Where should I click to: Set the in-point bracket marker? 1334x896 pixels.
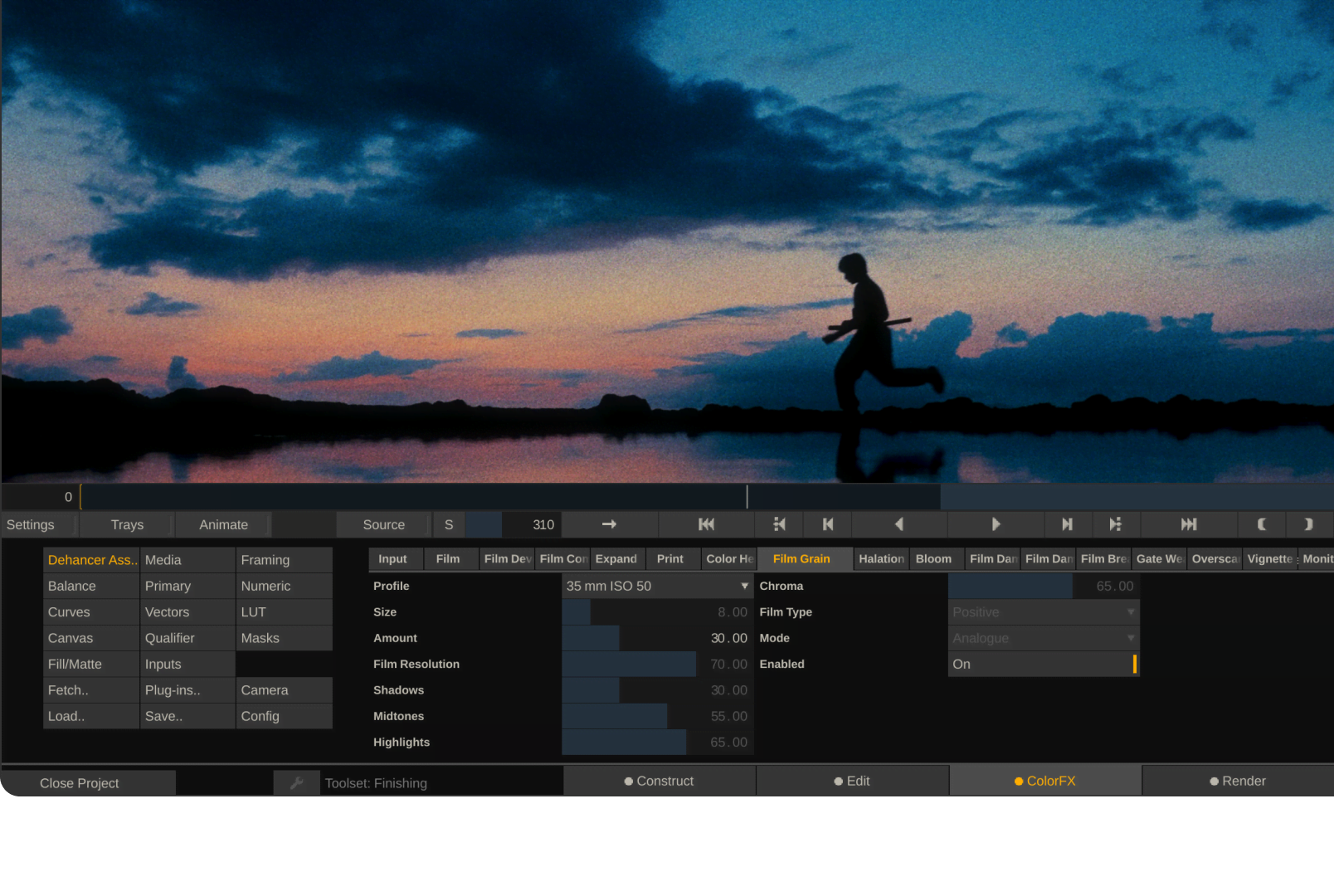pyautogui.click(x=1261, y=524)
